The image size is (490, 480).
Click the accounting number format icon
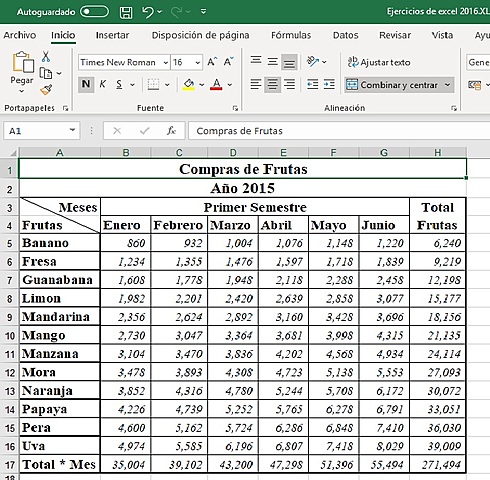tap(474, 85)
